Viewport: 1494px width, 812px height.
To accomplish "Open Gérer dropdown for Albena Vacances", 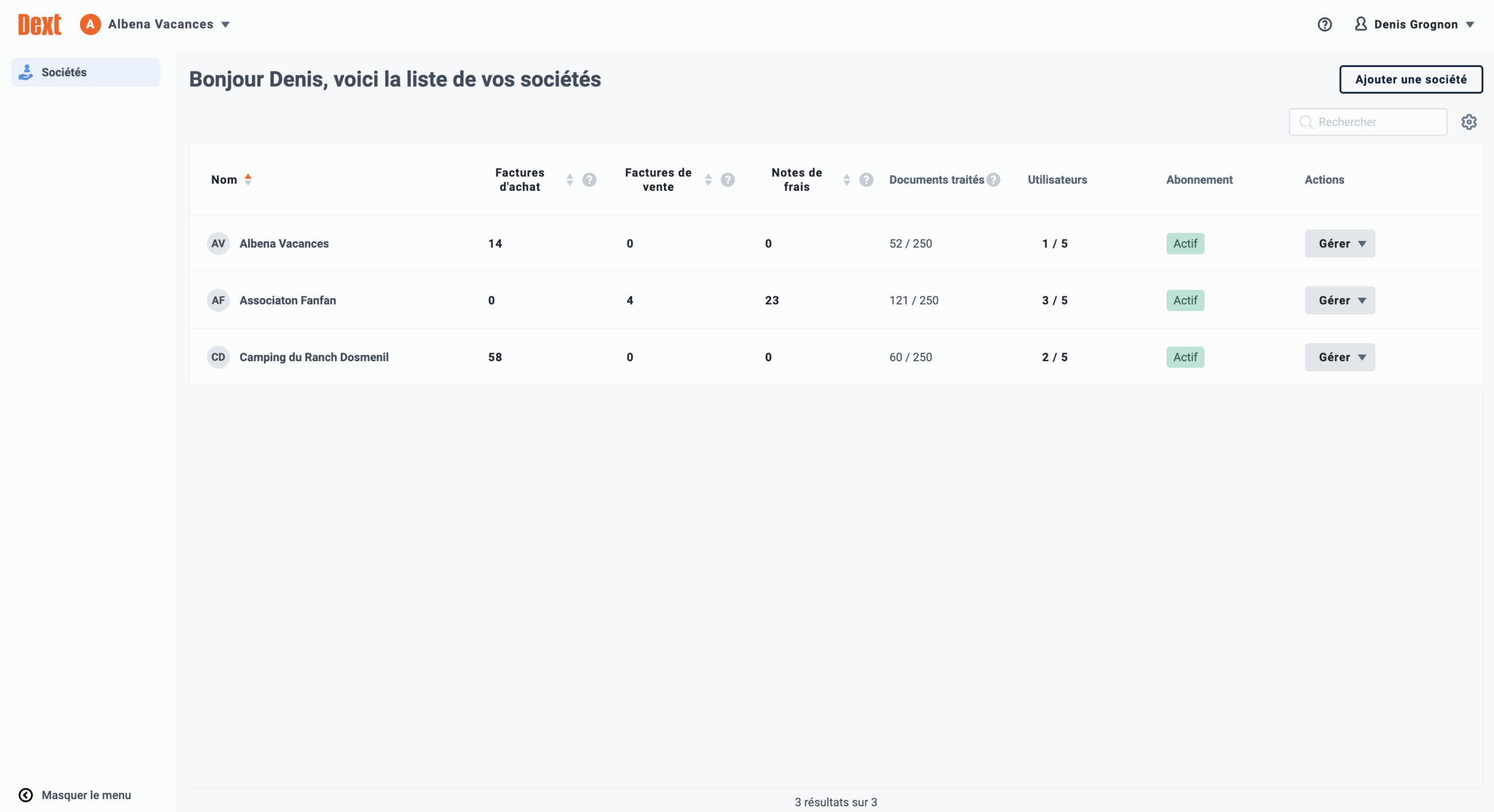I will click(1340, 243).
